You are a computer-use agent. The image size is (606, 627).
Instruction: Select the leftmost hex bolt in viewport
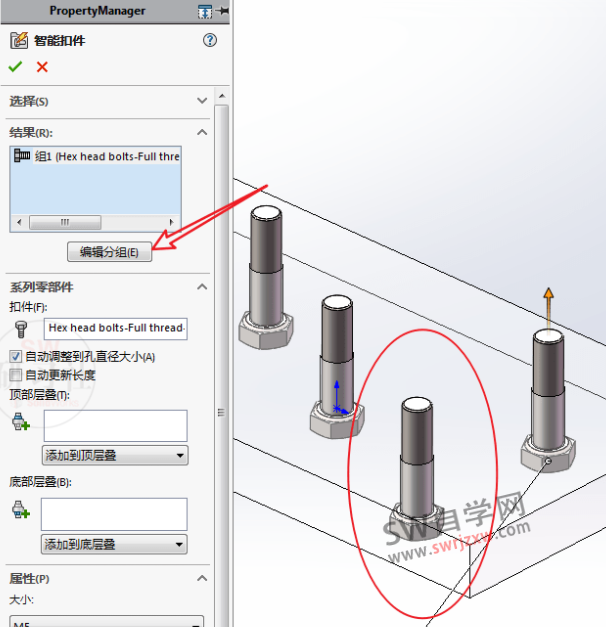pyautogui.click(x=266, y=277)
